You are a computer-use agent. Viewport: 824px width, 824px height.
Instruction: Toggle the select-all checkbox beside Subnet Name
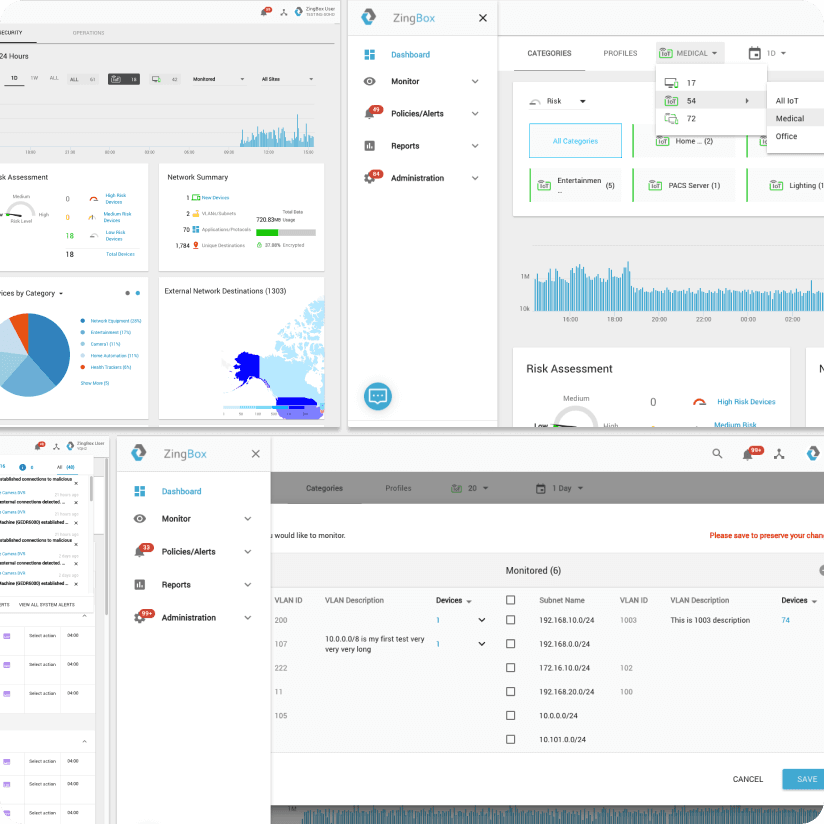[x=510, y=600]
